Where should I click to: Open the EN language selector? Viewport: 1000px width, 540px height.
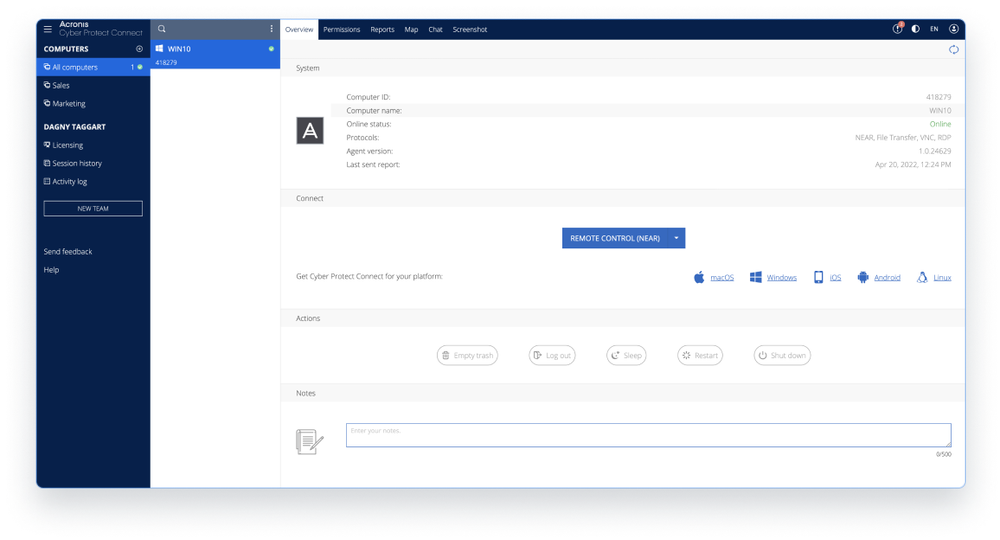click(934, 29)
